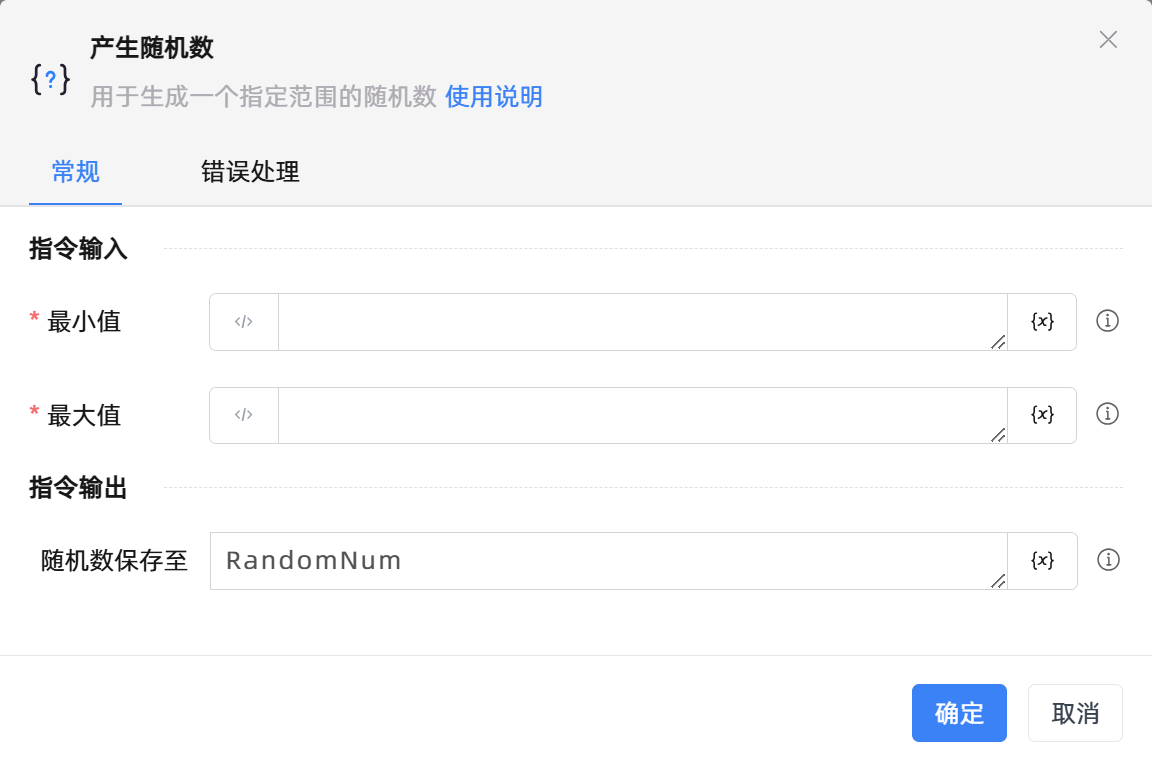Click the RandomNum output variable field
Image resolution: width=1152 pixels, height=770 pixels.
point(606,561)
